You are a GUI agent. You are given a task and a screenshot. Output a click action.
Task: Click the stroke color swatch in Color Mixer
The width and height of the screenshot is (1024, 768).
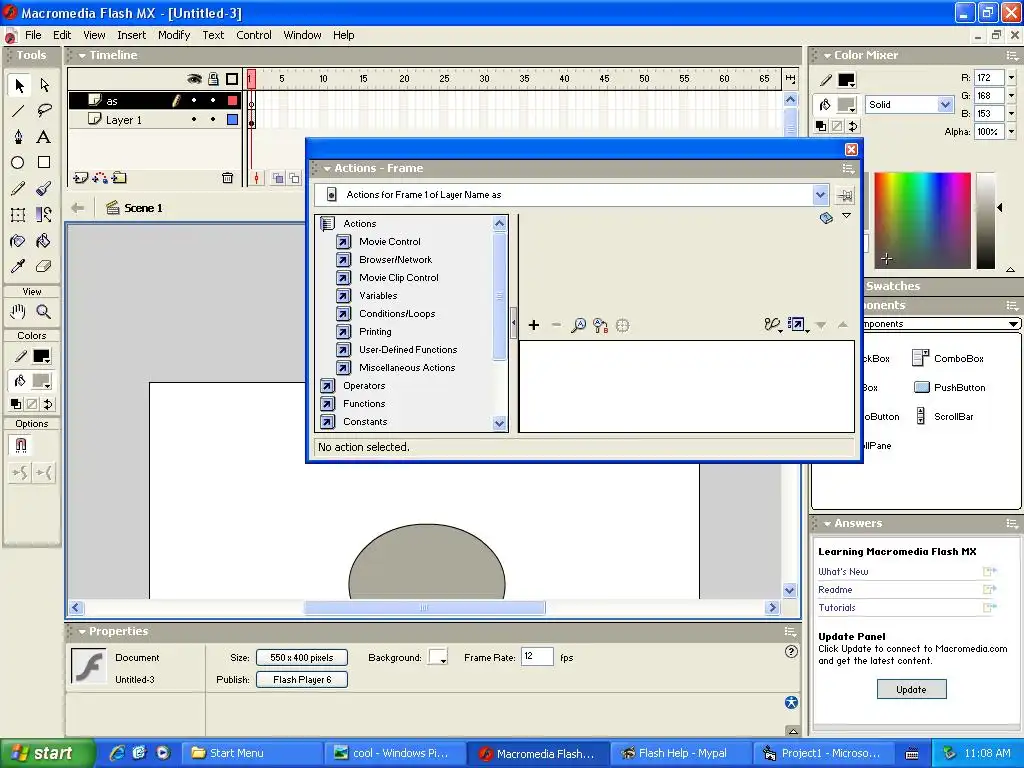[846, 80]
